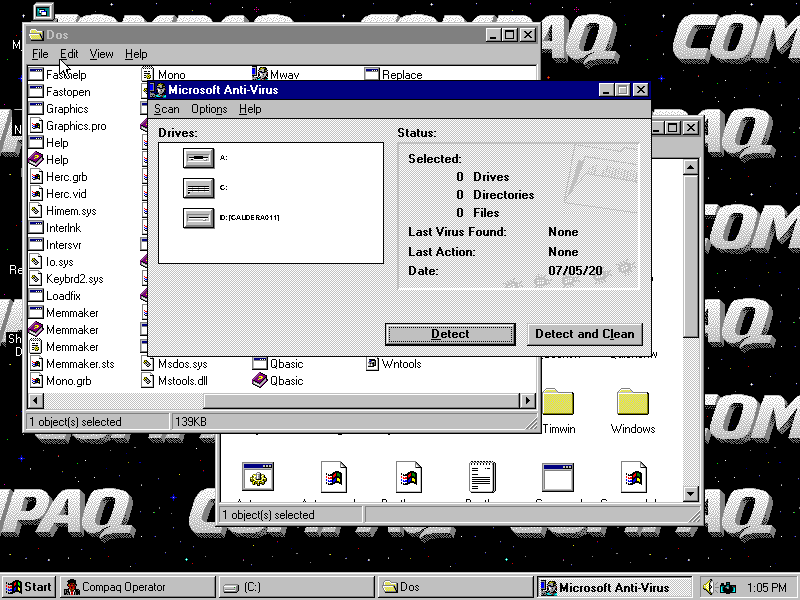
Task: Select the Qbasic help file with book icon
Action: 260,381
